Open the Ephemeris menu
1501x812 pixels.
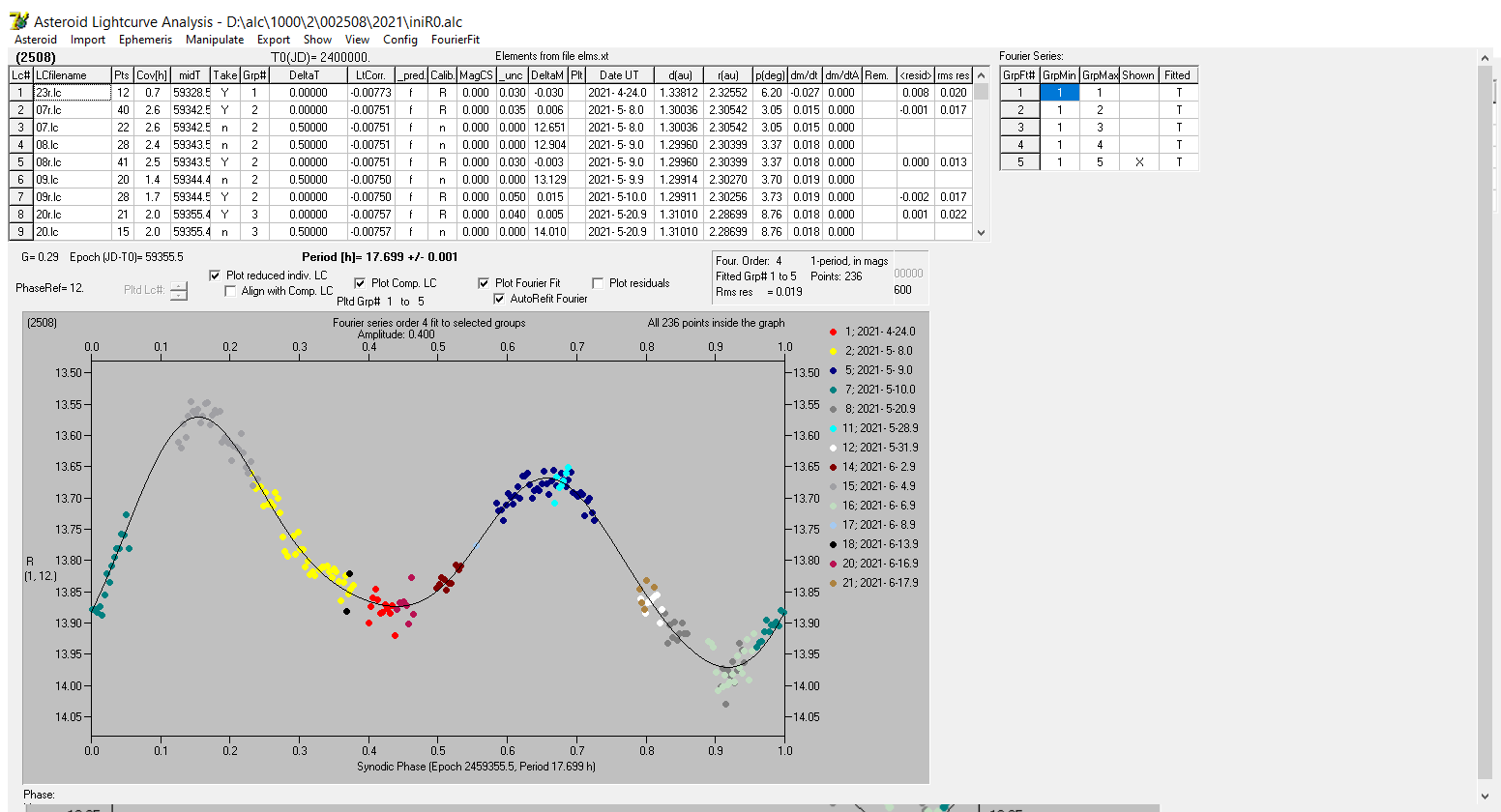pyautogui.click(x=145, y=40)
